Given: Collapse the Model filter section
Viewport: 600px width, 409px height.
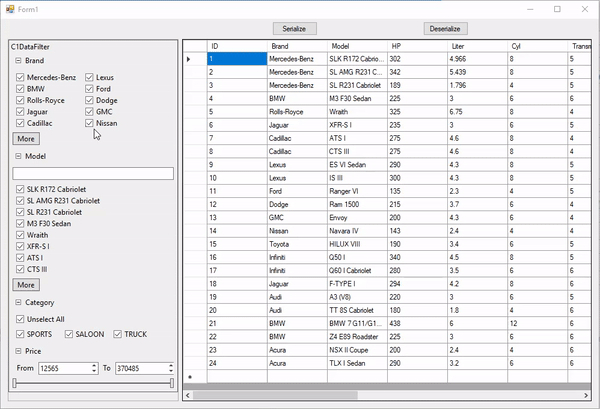Looking at the screenshot, I should pyautogui.click(x=17, y=157).
